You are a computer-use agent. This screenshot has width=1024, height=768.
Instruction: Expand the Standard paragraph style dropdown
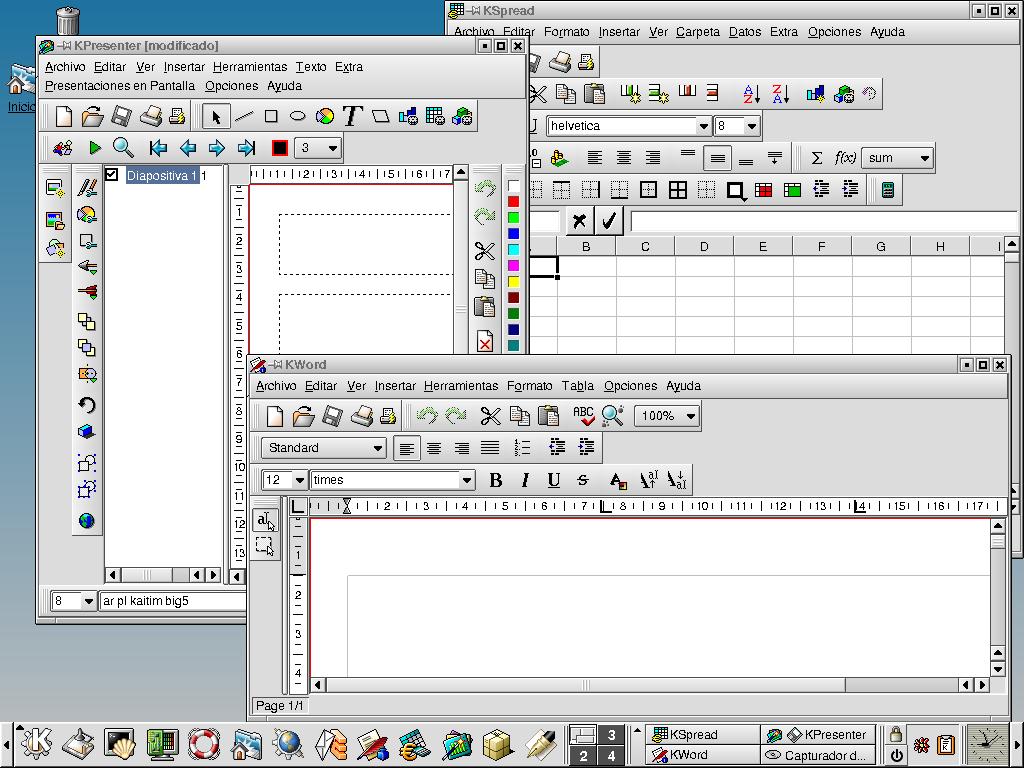[x=377, y=448]
